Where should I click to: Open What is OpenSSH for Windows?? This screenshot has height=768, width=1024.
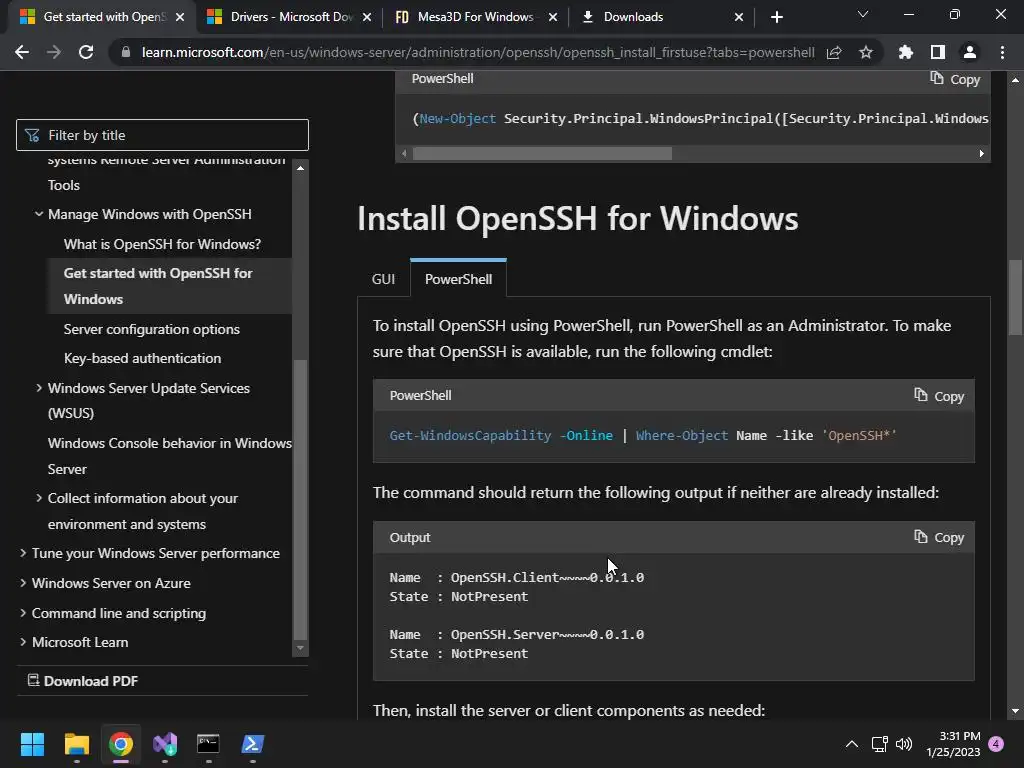[x=162, y=244]
